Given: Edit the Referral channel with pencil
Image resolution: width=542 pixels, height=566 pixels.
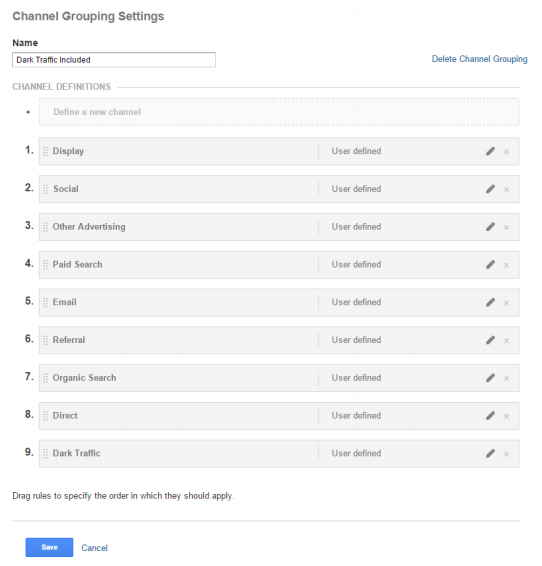Looking at the screenshot, I should [490, 340].
